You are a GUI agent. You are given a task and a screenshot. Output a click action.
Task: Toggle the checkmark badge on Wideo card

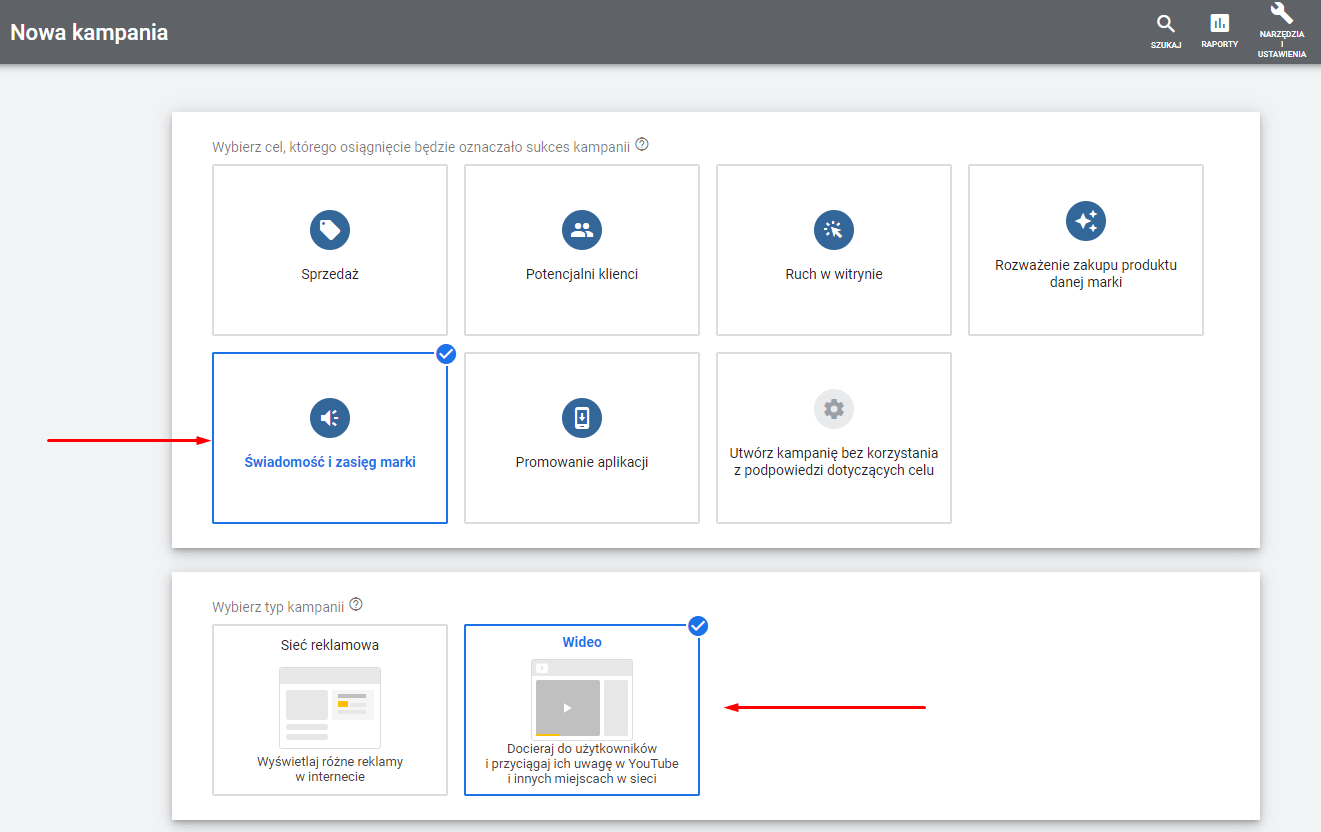click(x=698, y=626)
